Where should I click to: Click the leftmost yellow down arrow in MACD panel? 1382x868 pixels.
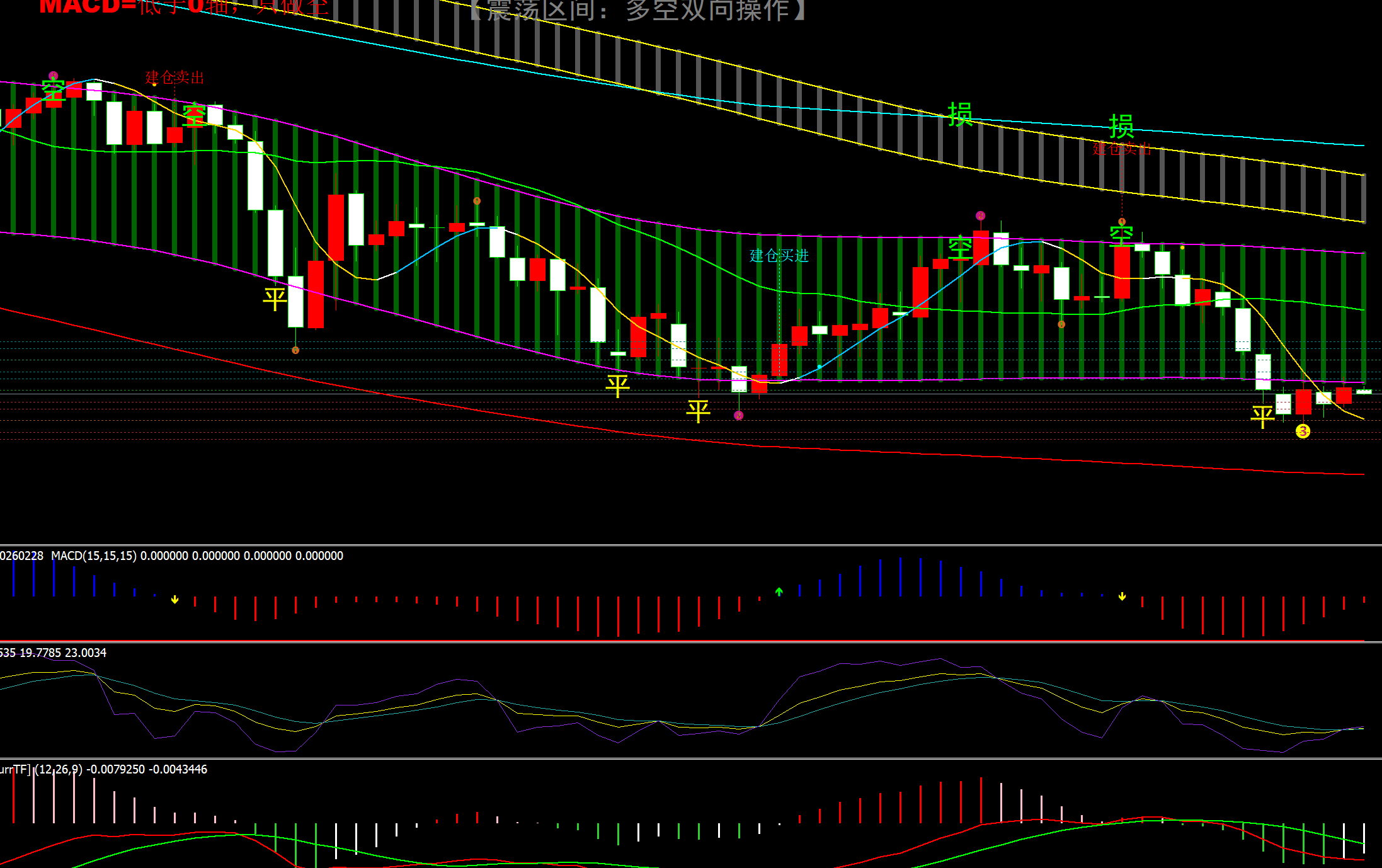pos(175,600)
